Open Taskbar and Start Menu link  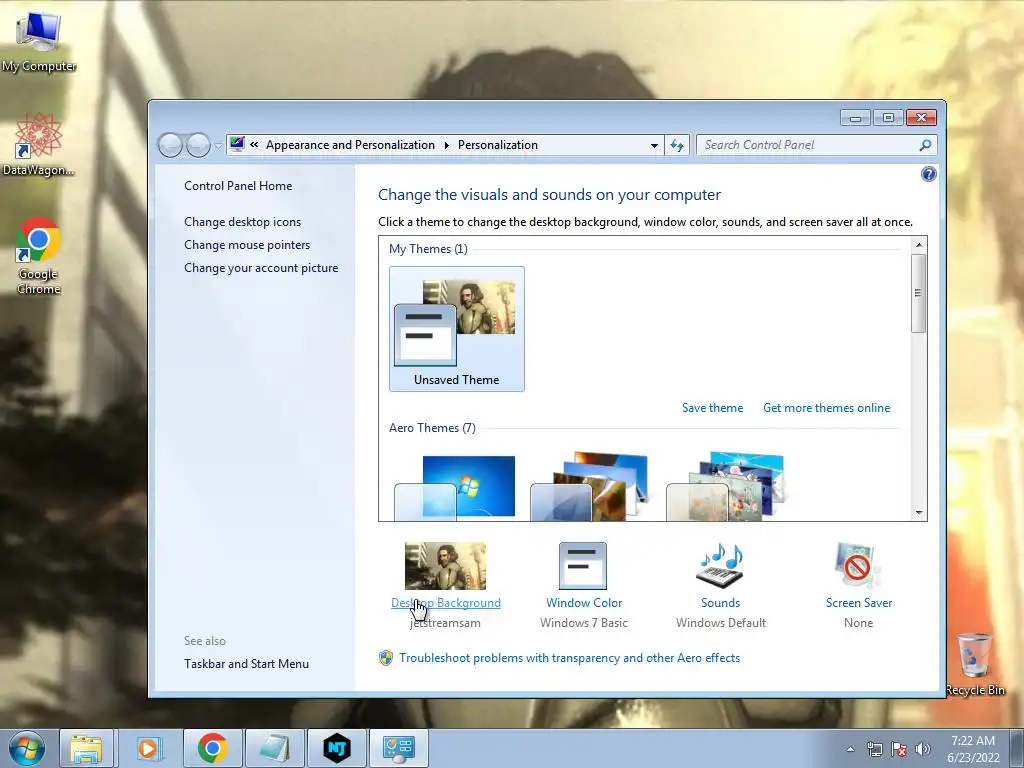pyautogui.click(x=246, y=664)
